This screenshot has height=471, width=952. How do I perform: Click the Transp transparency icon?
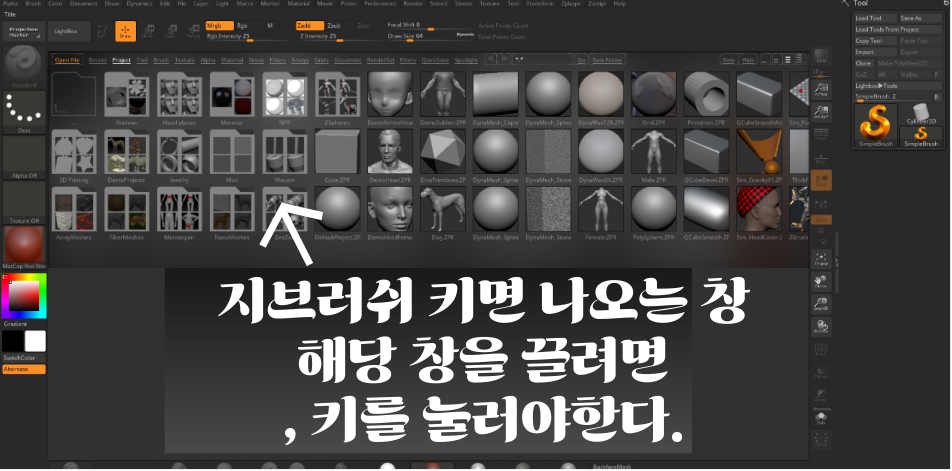coord(821,373)
